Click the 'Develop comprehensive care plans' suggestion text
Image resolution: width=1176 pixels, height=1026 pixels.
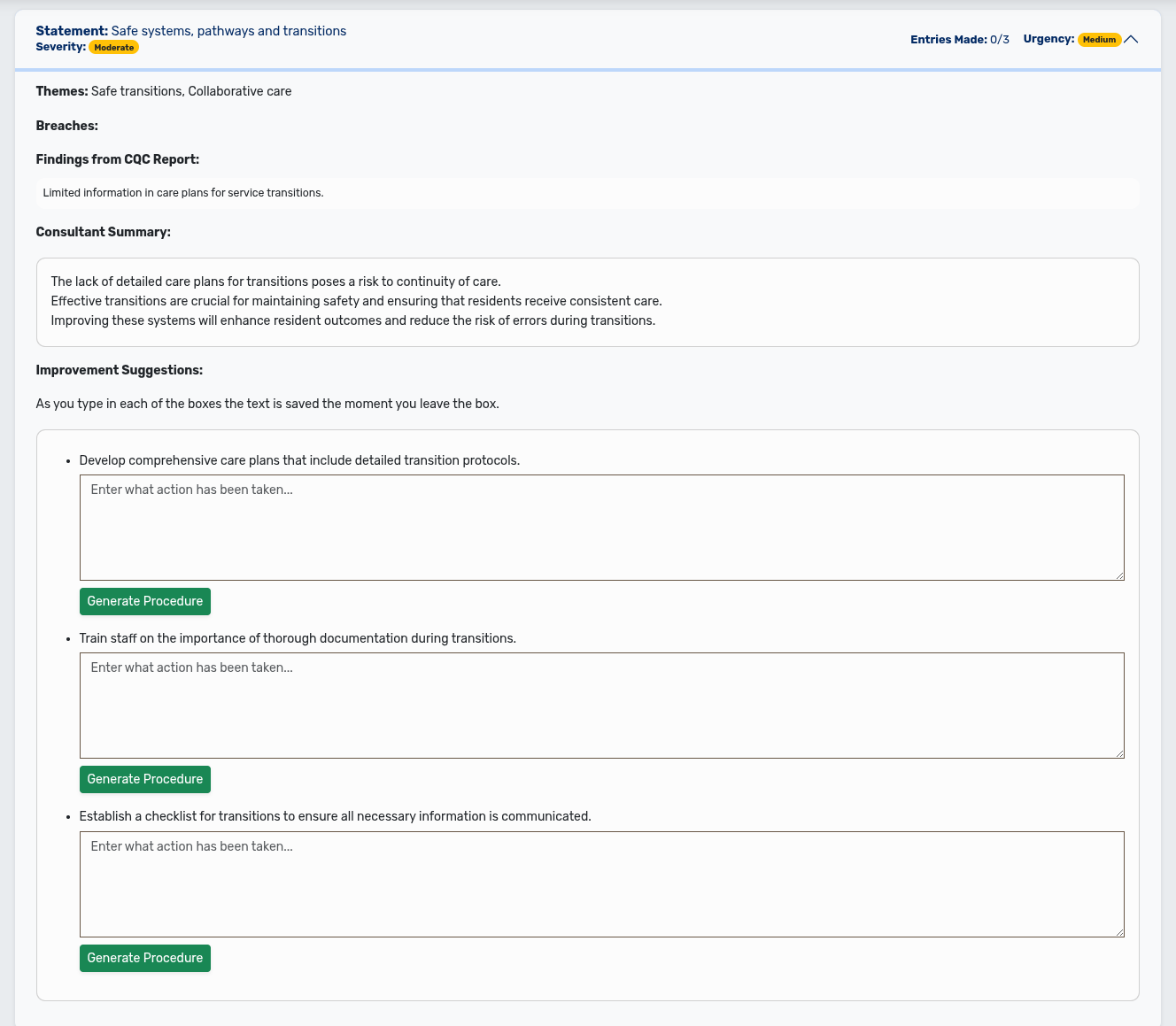(299, 460)
